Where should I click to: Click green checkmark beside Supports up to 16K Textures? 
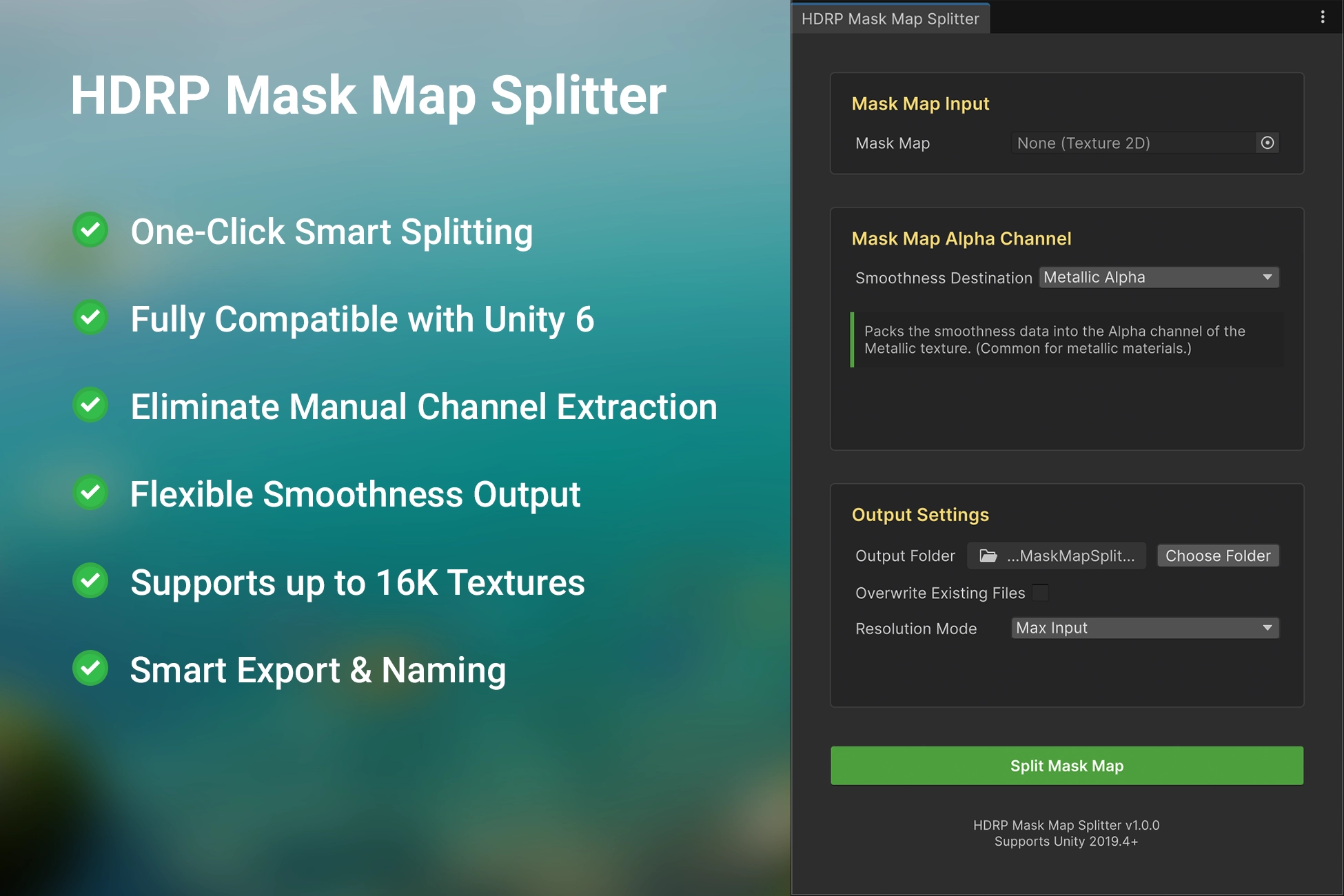coord(90,581)
